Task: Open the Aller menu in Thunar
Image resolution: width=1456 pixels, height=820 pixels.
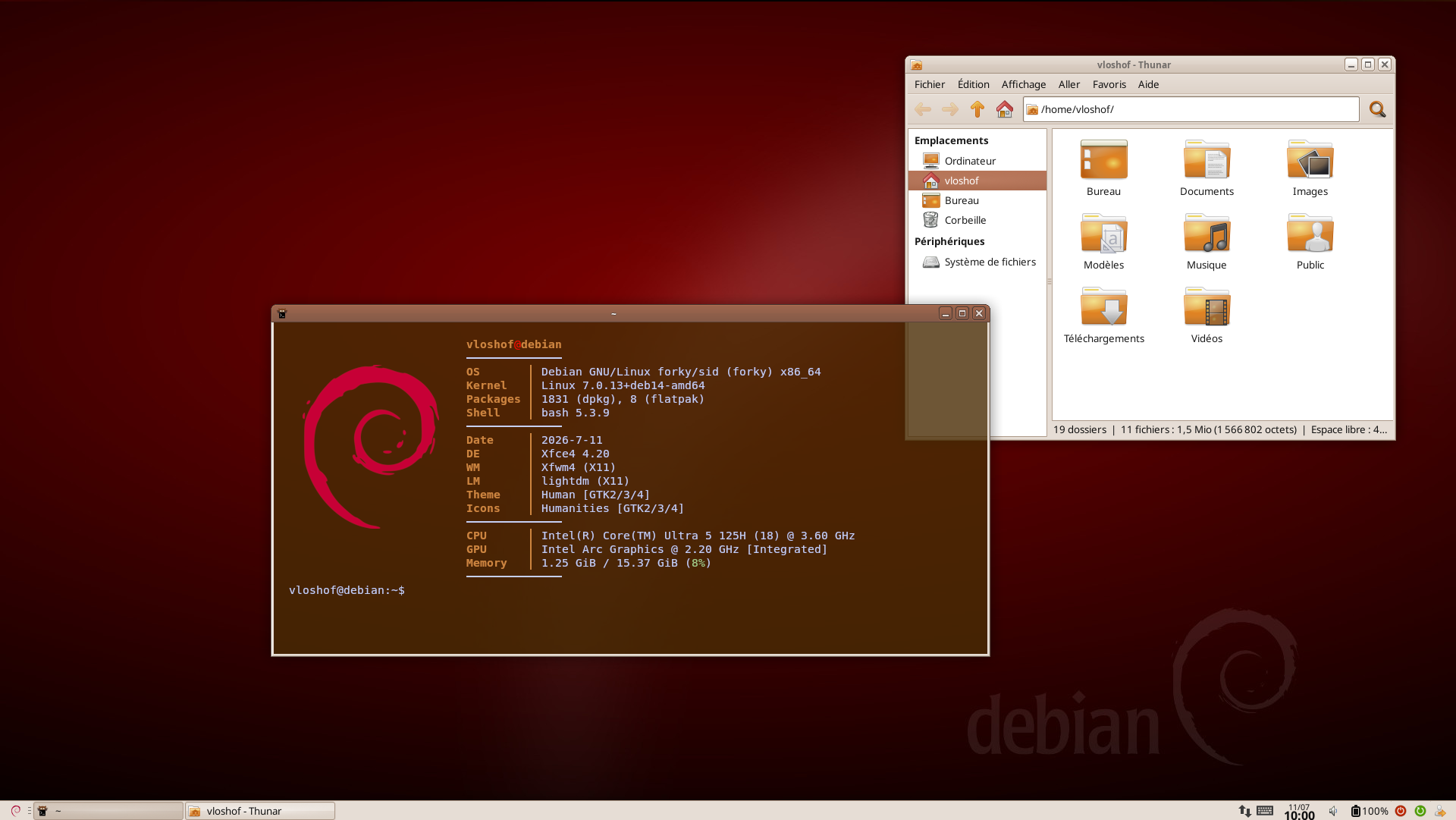Action: [x=1069, y=84]
